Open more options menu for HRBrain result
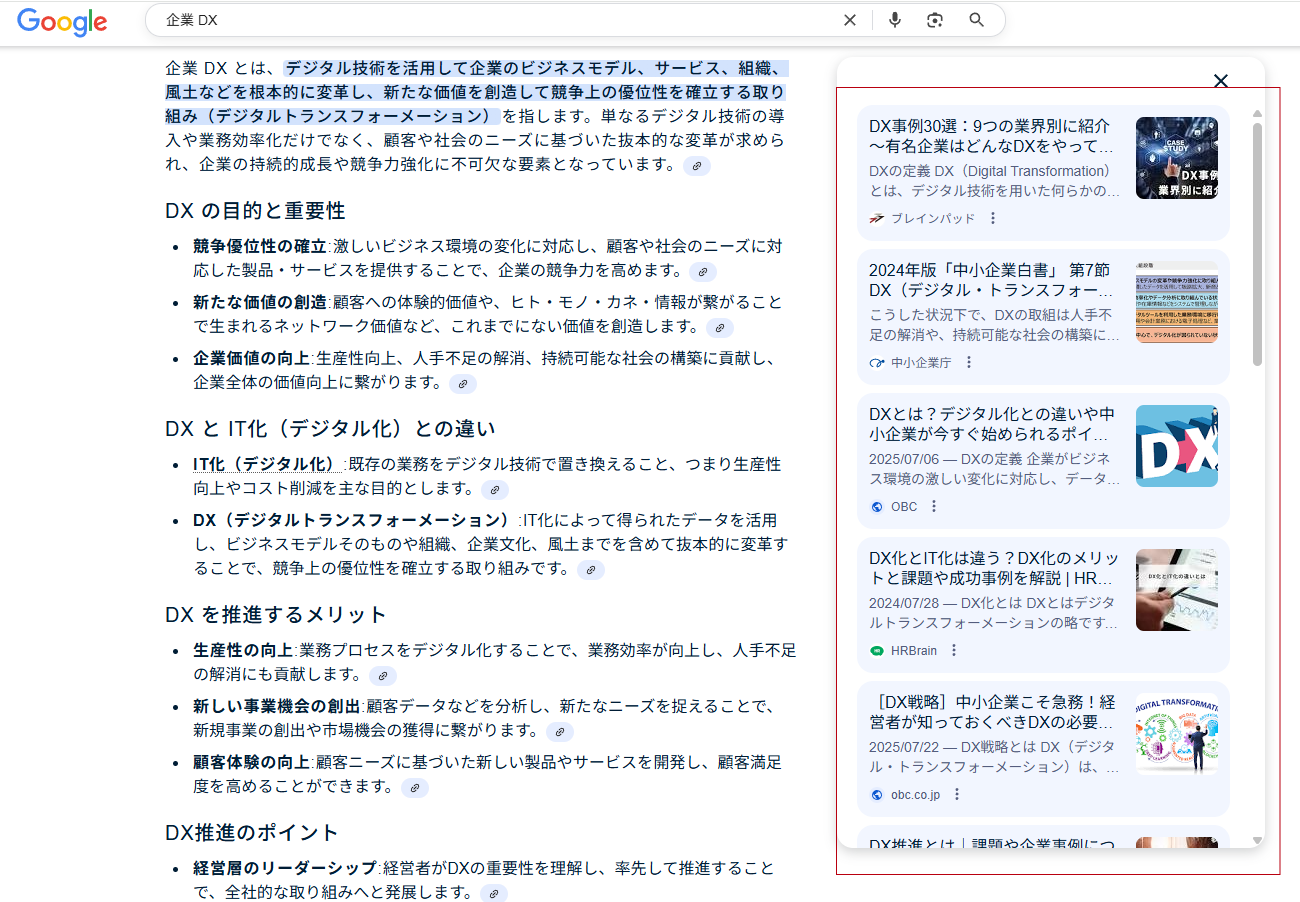 click(x=953, y=650)
